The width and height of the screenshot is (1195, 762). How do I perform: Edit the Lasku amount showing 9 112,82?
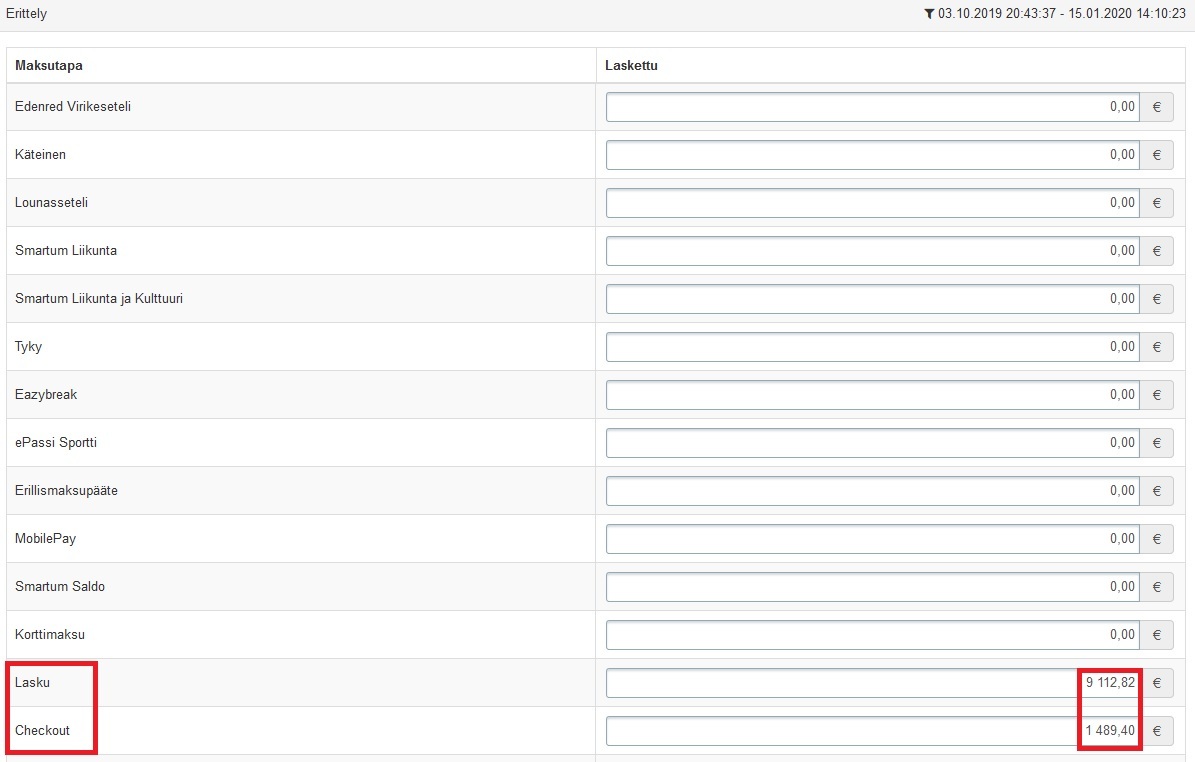pyautogui.click(x=872, y=683)
